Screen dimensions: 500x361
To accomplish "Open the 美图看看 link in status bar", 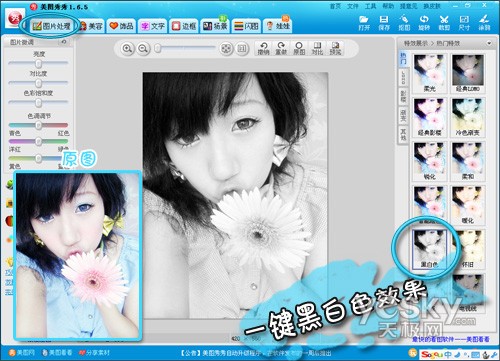I will (x=57, y=352).
